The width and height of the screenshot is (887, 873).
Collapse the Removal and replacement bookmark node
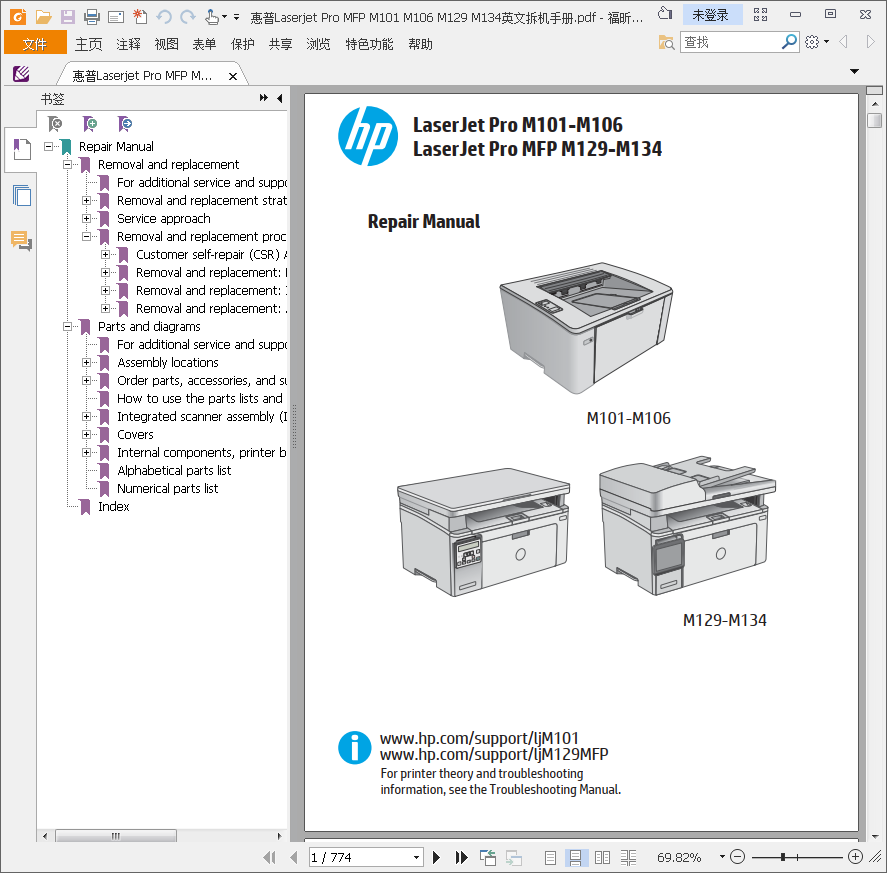pyautogui.click(x=67, y=165)
